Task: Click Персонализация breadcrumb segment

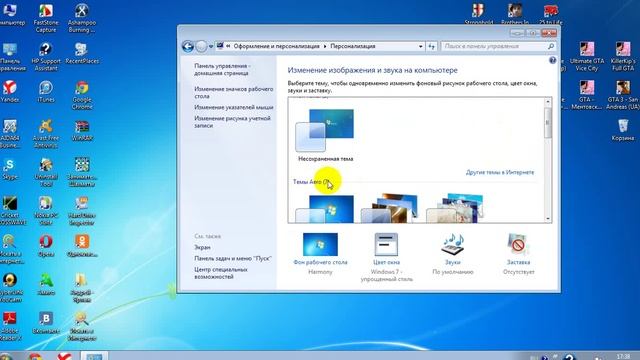Action: [x=353, y=47]
